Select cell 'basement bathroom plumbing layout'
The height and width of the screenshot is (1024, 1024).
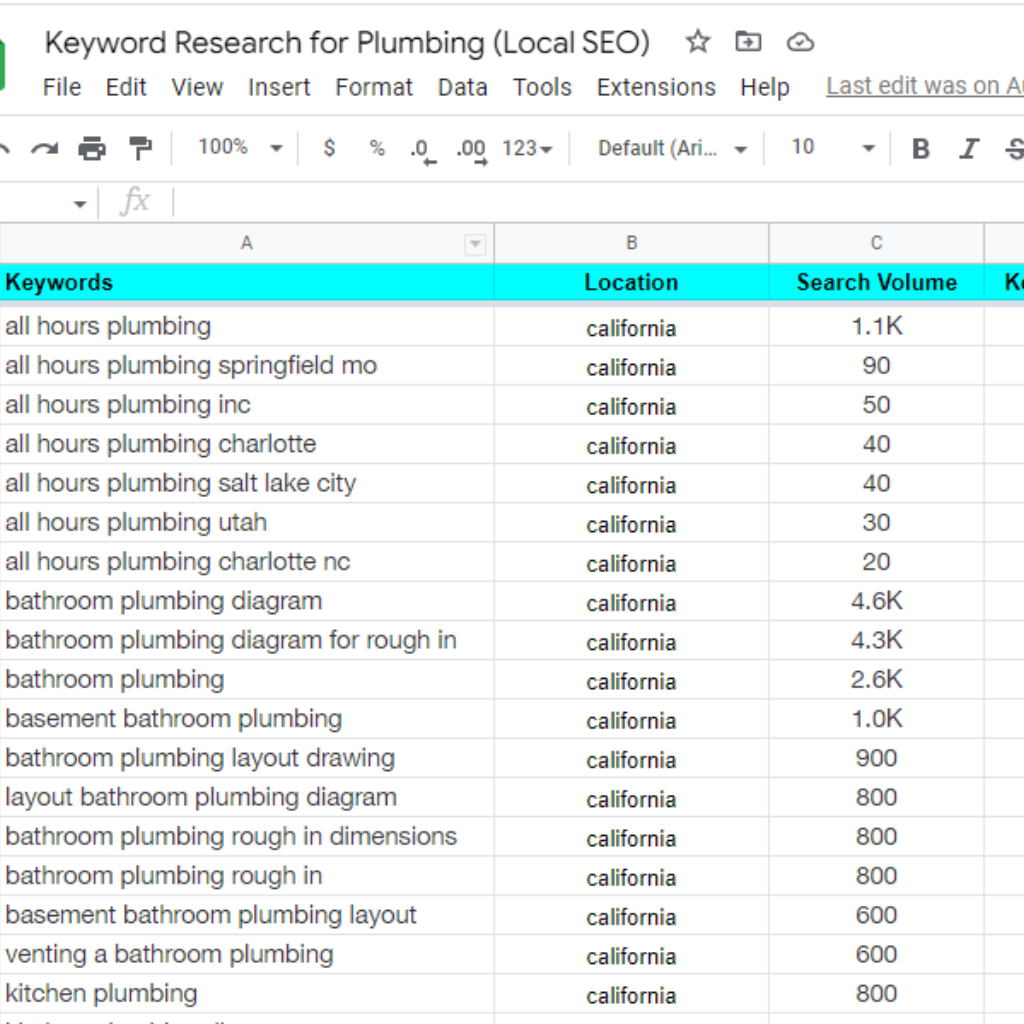tap(247, 915)
